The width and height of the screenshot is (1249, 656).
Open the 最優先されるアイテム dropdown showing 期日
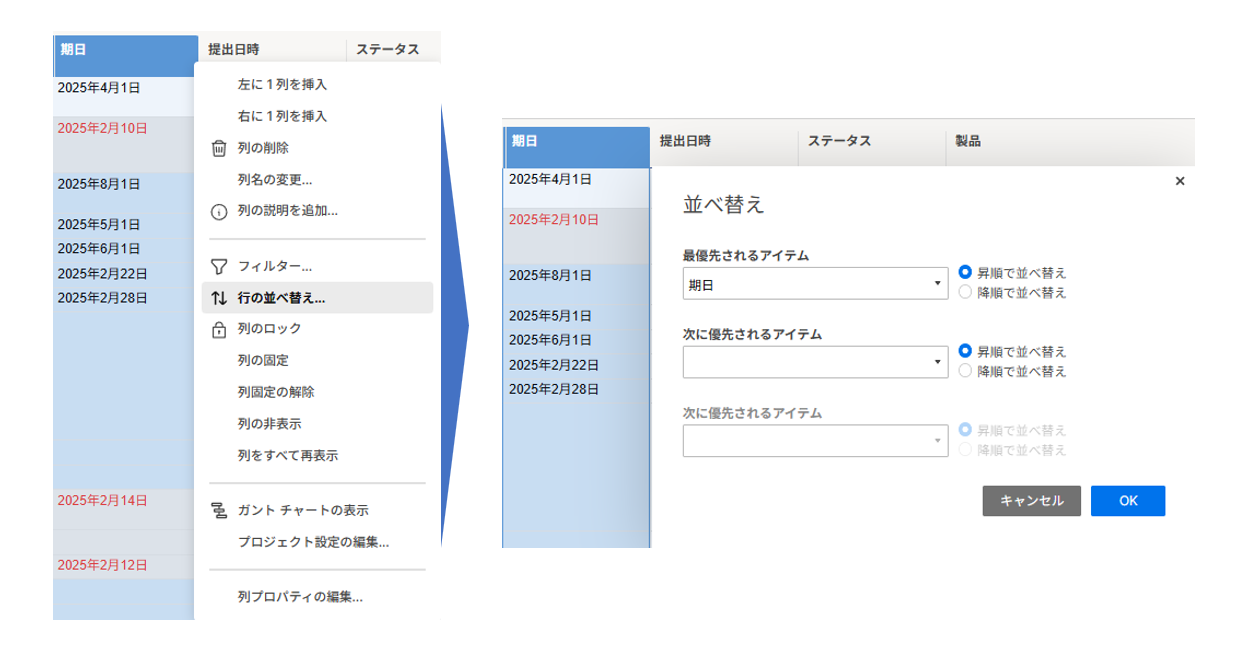pyautogui.click(x=815, y=284)
